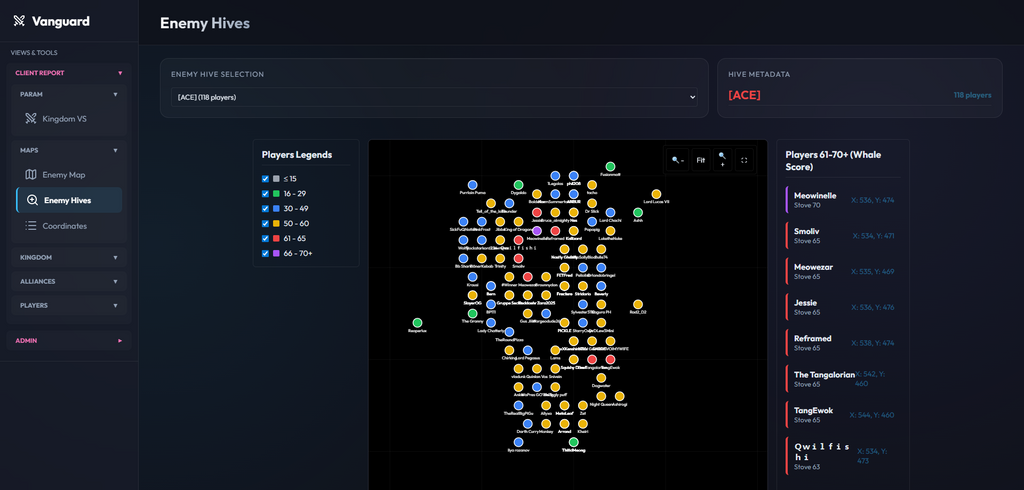Screen dimensions: 1024x490
Task: Select the green Ashh node
Action: 638,212
